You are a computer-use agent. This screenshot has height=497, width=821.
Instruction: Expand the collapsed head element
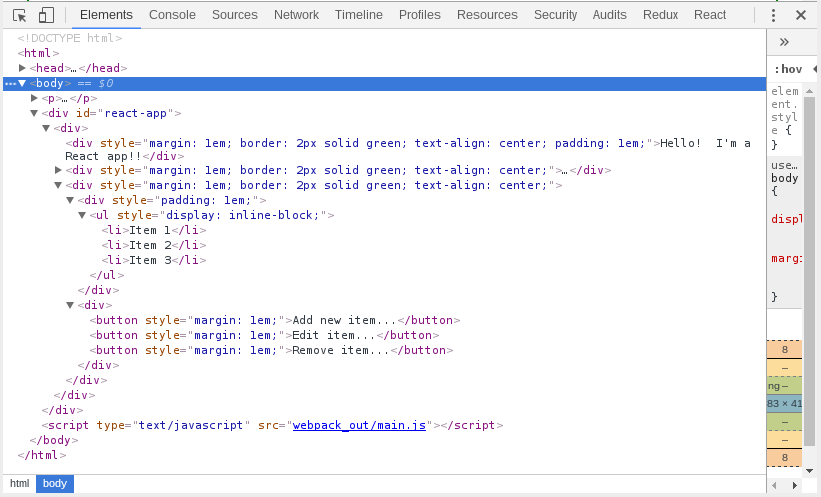click(22, 68)
